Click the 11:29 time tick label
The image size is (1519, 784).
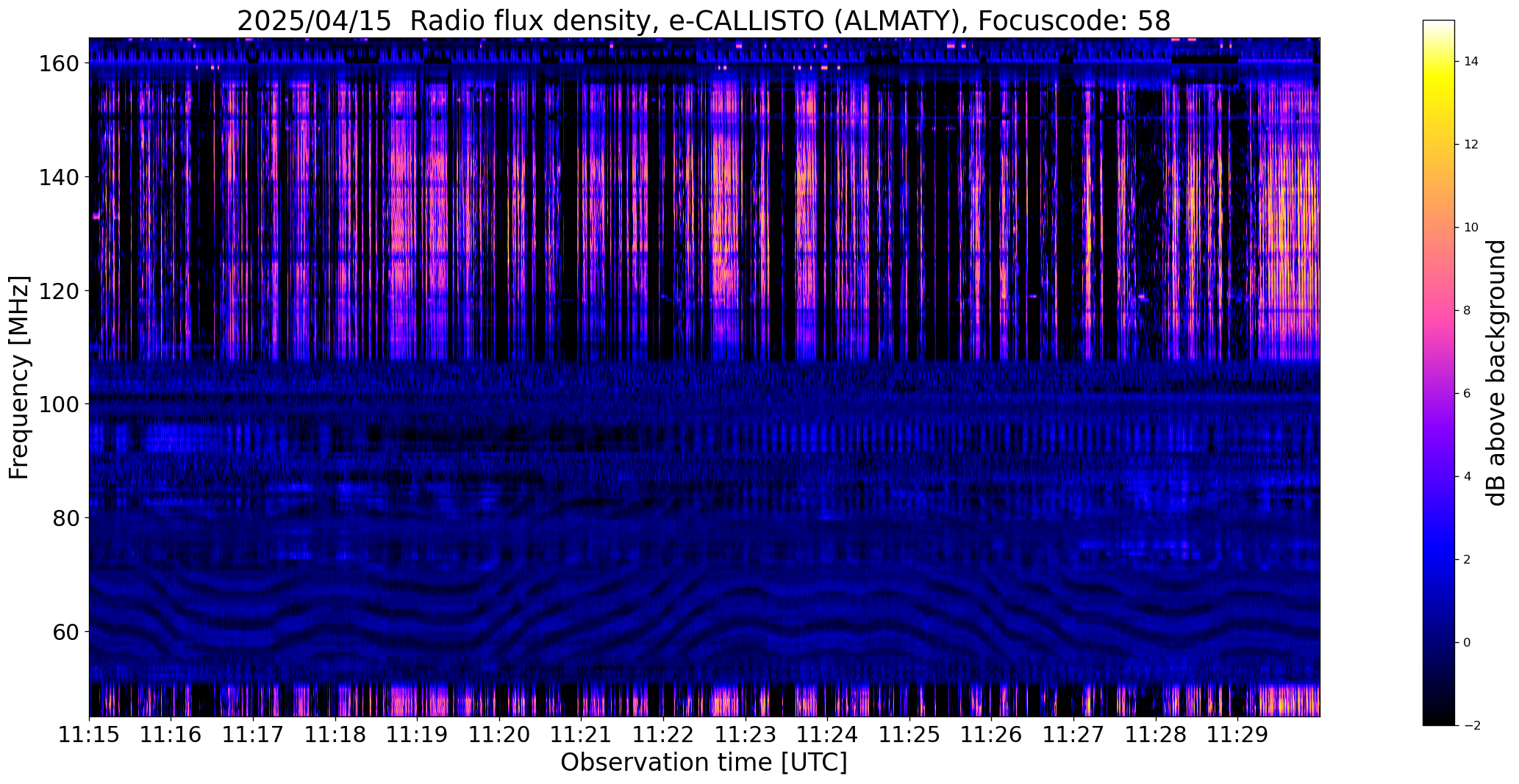(1237, 735)
